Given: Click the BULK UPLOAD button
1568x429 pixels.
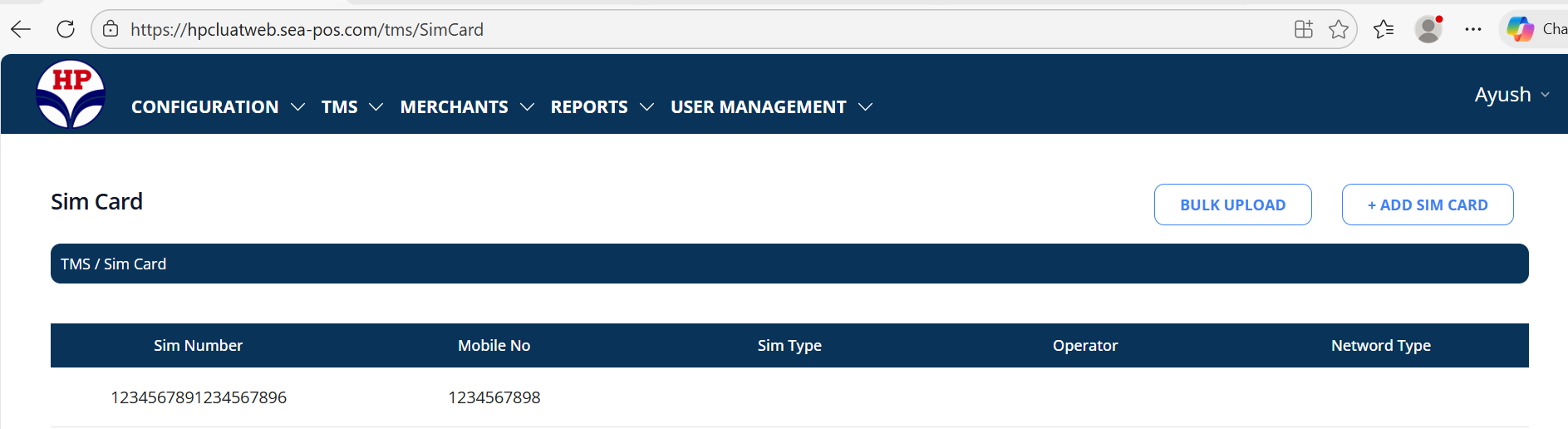Looking at the screenshot, I should (1232, 205).
